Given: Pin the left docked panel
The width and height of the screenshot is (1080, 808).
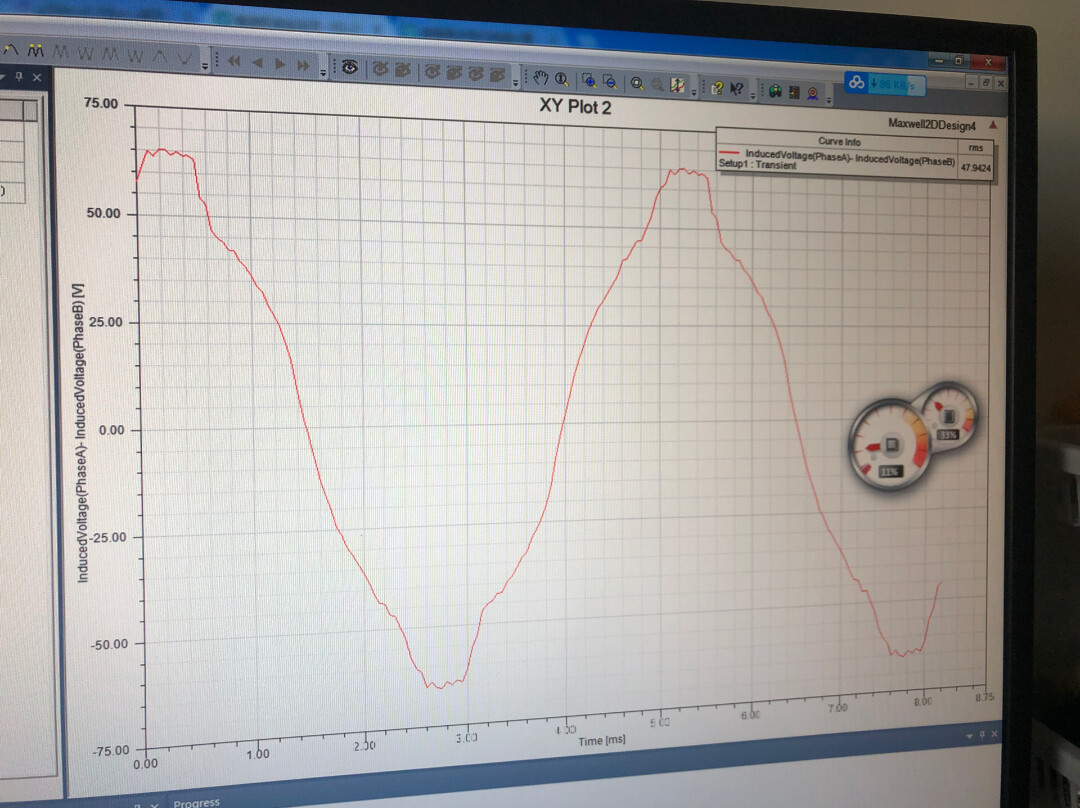Looking at the screenshot, I should point(19,76).
